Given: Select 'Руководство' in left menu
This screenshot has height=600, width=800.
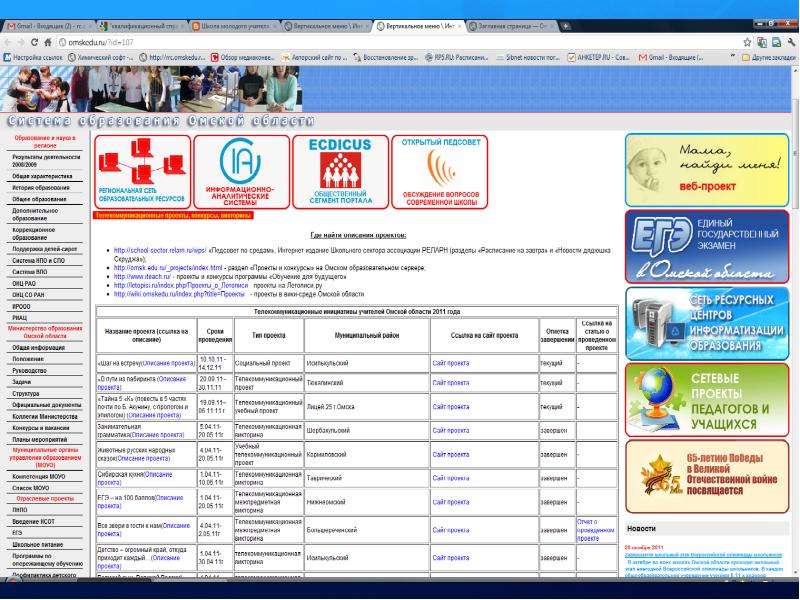Looking at the screenshot, I should (29, 371).
